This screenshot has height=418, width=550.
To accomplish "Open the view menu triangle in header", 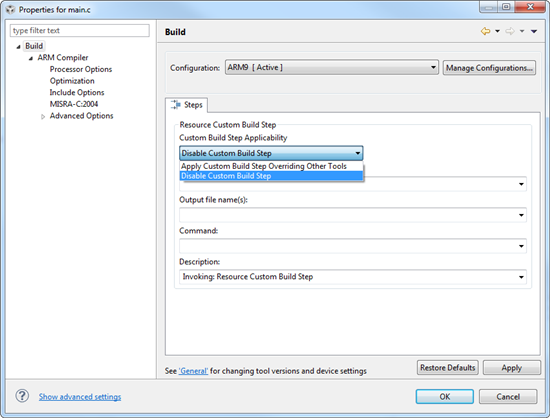I will pyautogui.click(x=534, y=32).
